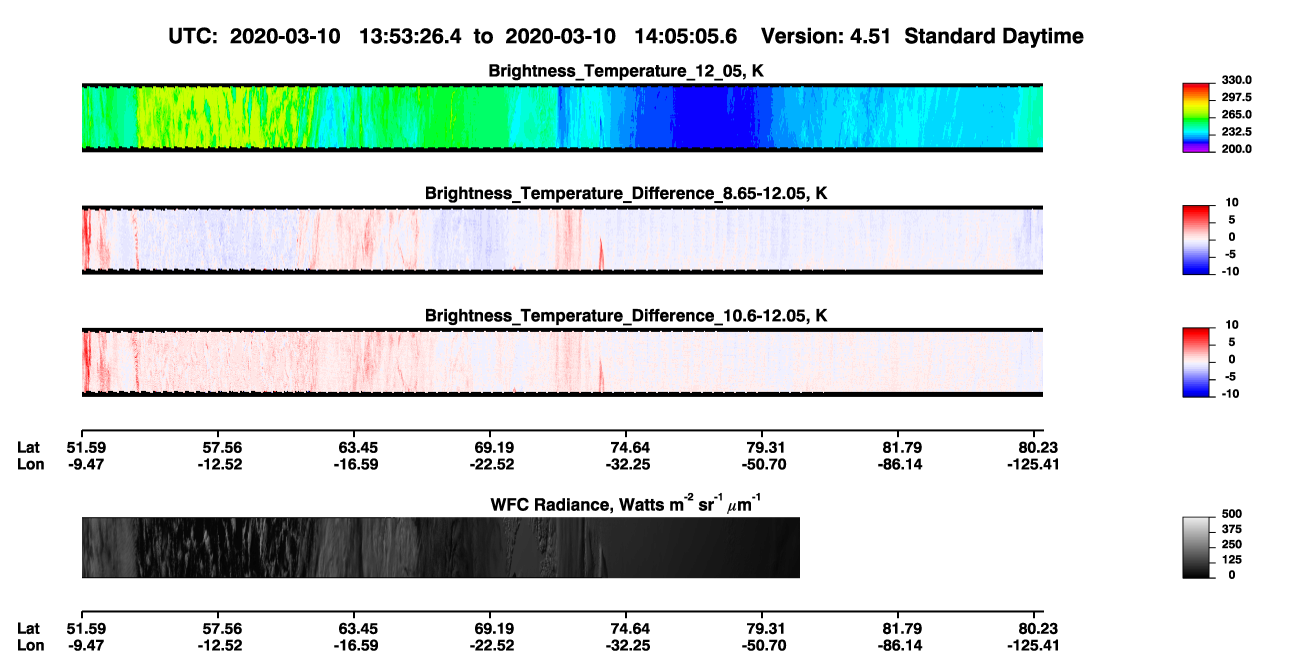Image resolution: width=1300 pixels, height=667 pixels.
Task: Click the '330.0' colorbar tick label
Action: click(x=1239, y=80)
